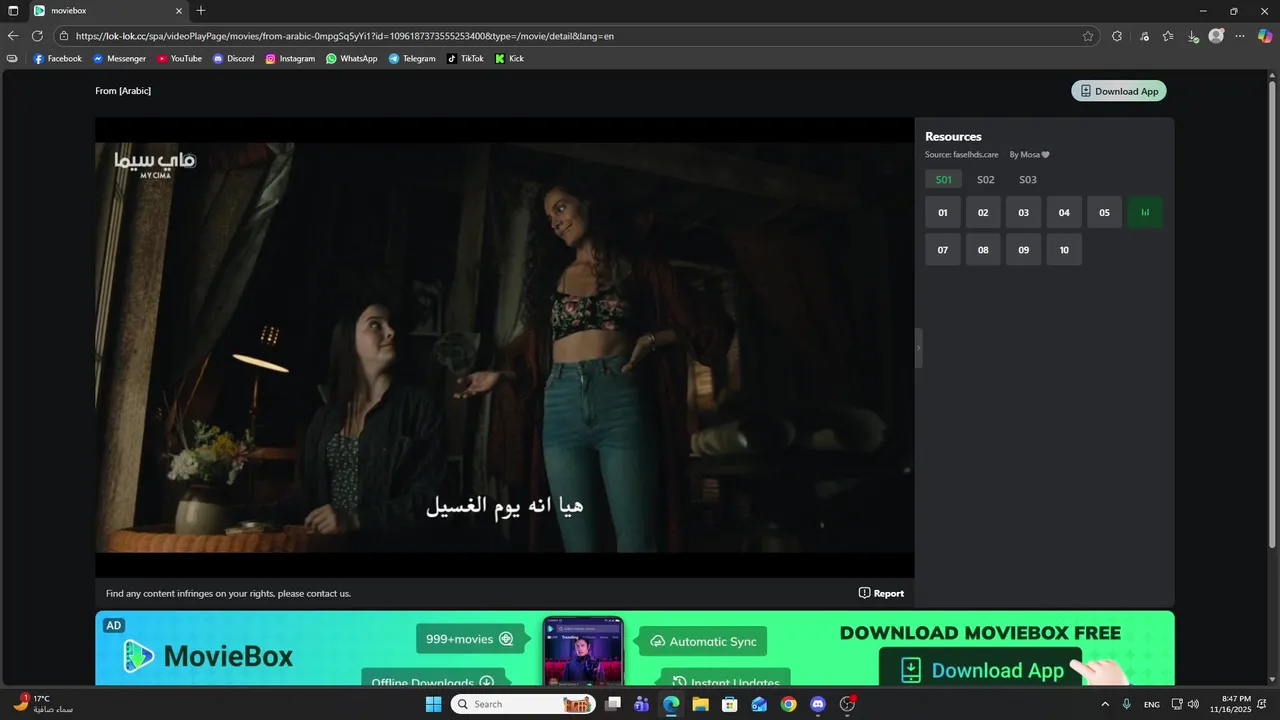Open Discord from the taskbar

[x=818, y=704]
